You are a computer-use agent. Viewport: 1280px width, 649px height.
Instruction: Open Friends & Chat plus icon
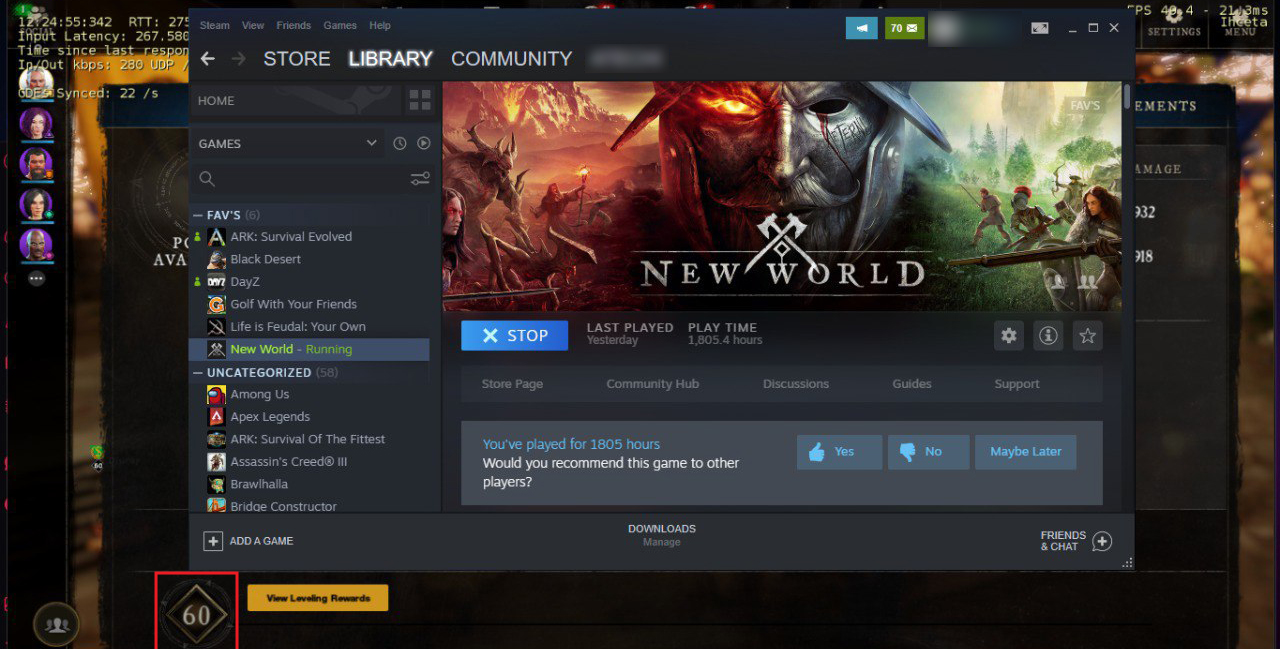1102,541
